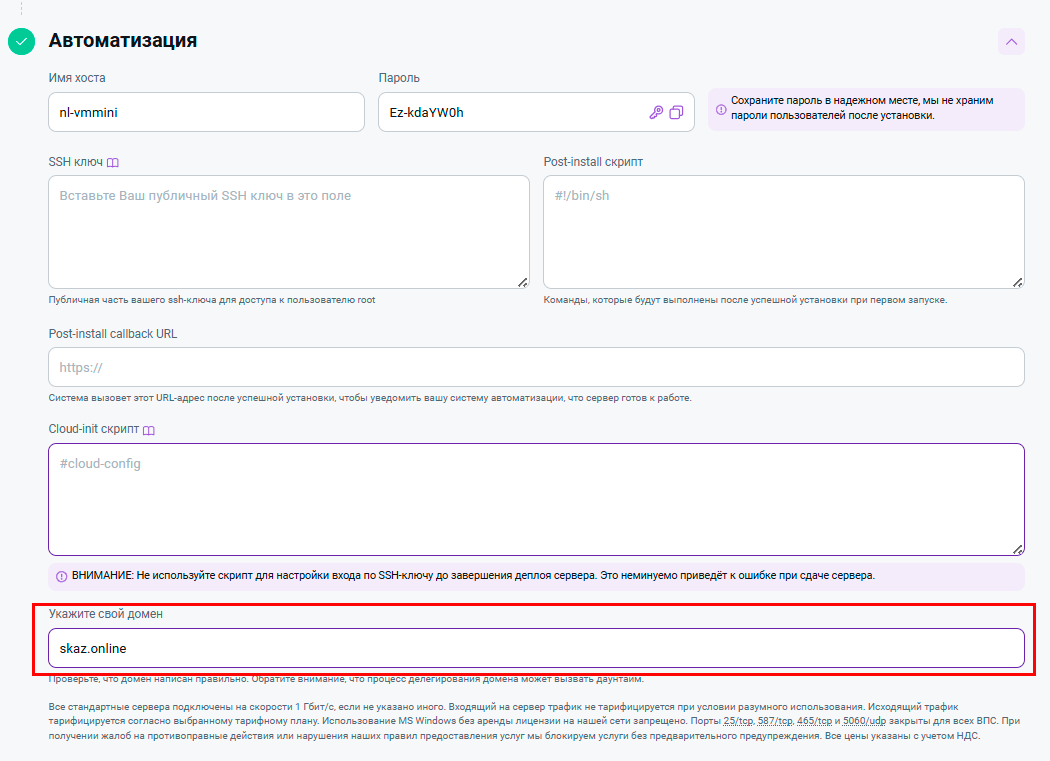
Task: Click the underlined 25/tcp port text
Action: pyautogui.click(x=738, y=721)
